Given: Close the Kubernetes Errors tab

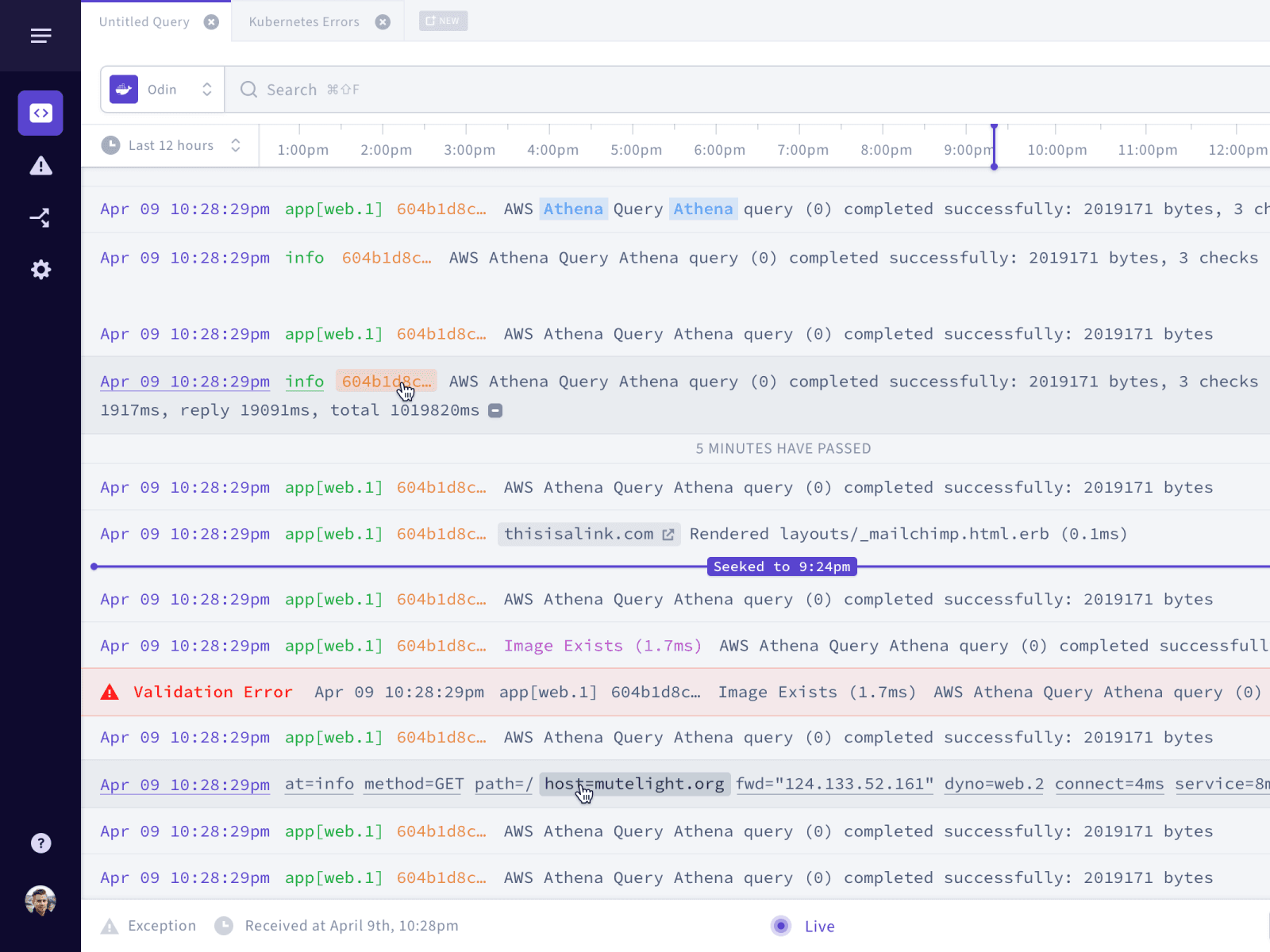Looking at the screenshot, I should 383,22.
